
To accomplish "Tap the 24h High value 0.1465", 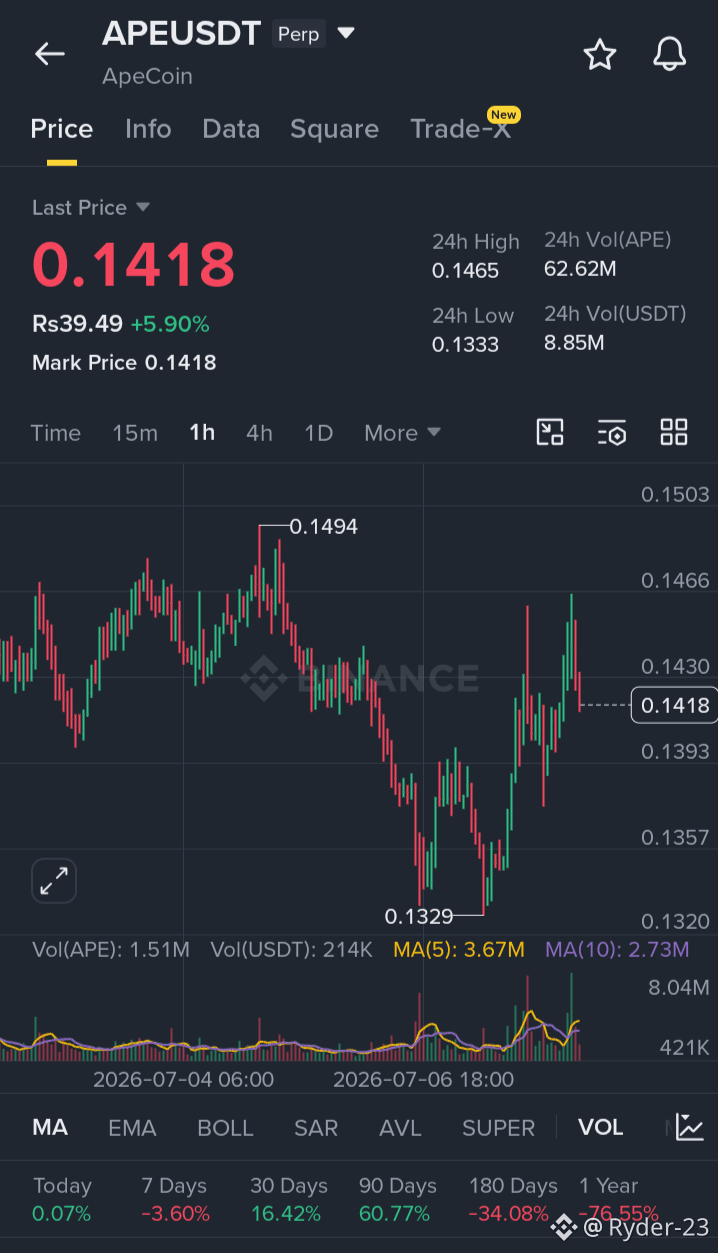I will coord(465,271).
